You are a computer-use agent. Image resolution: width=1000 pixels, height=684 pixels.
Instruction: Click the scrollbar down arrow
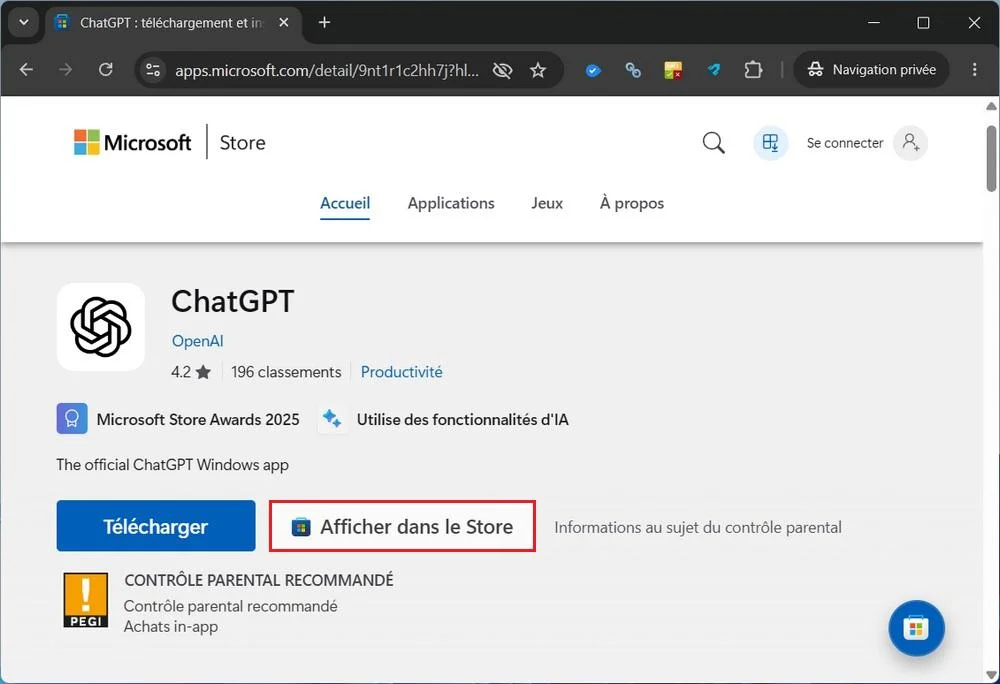(991, 674)
